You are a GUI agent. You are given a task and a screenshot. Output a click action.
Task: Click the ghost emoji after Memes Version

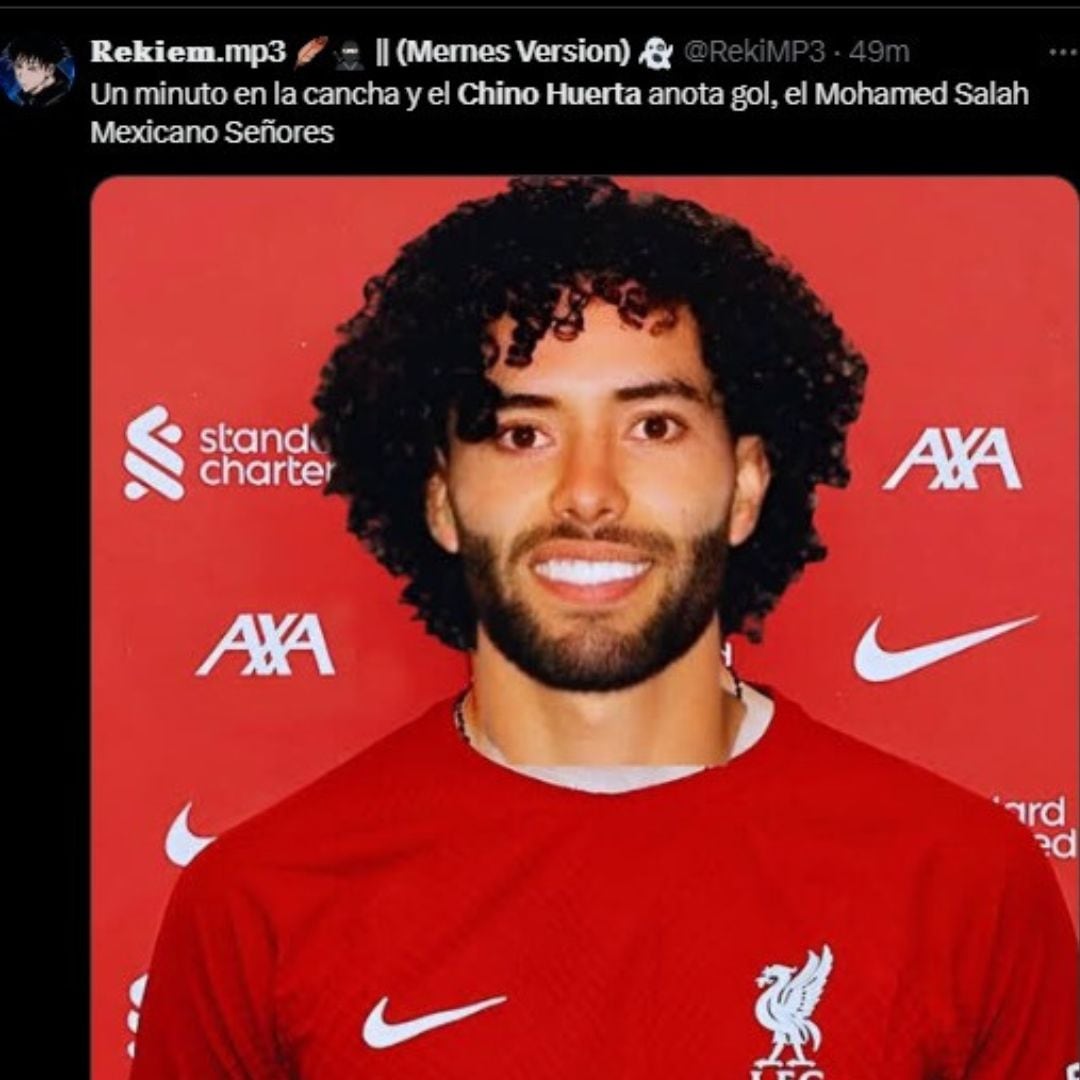[655, 53]
